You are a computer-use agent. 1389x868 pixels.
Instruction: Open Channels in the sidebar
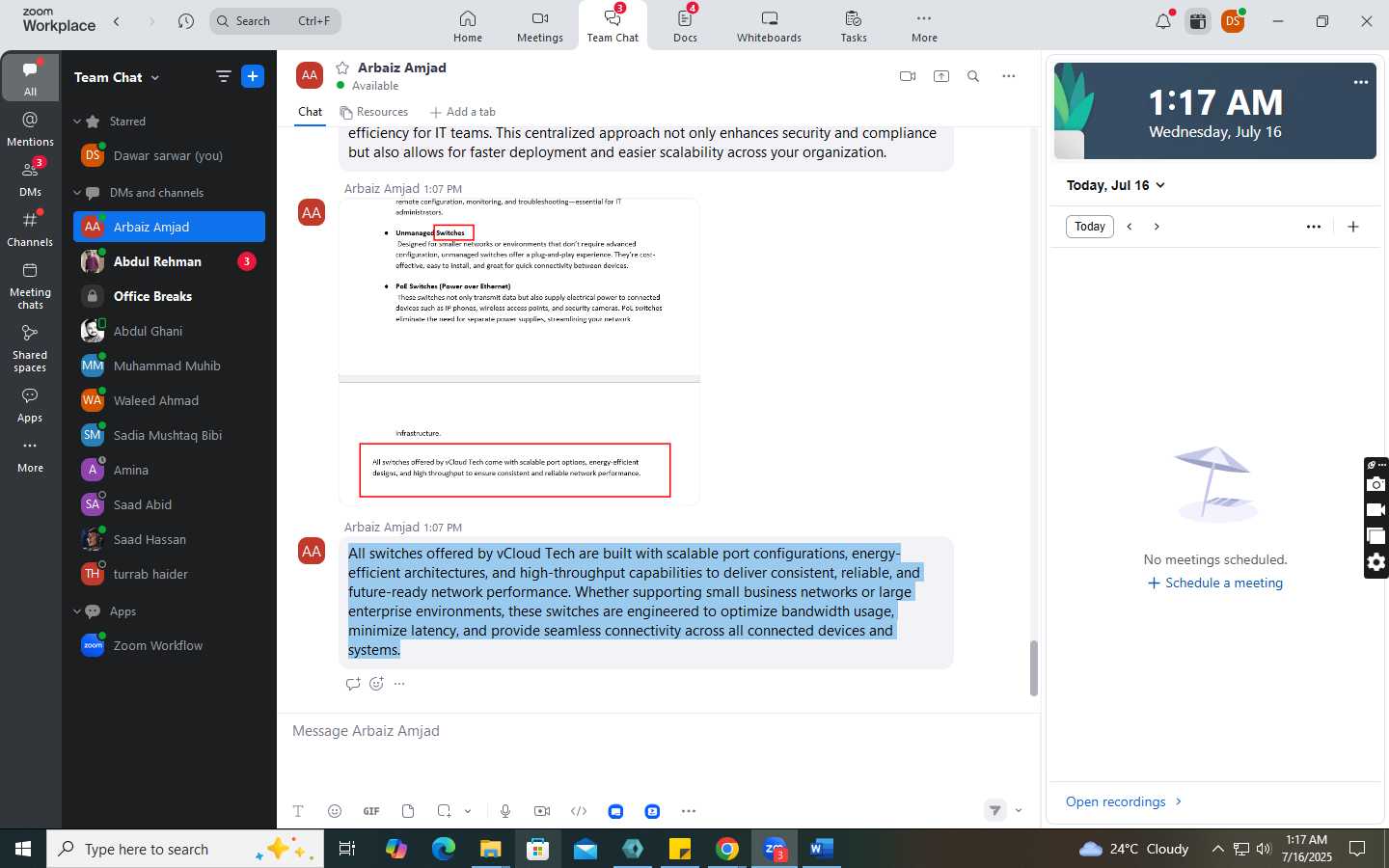pos(30,230)
